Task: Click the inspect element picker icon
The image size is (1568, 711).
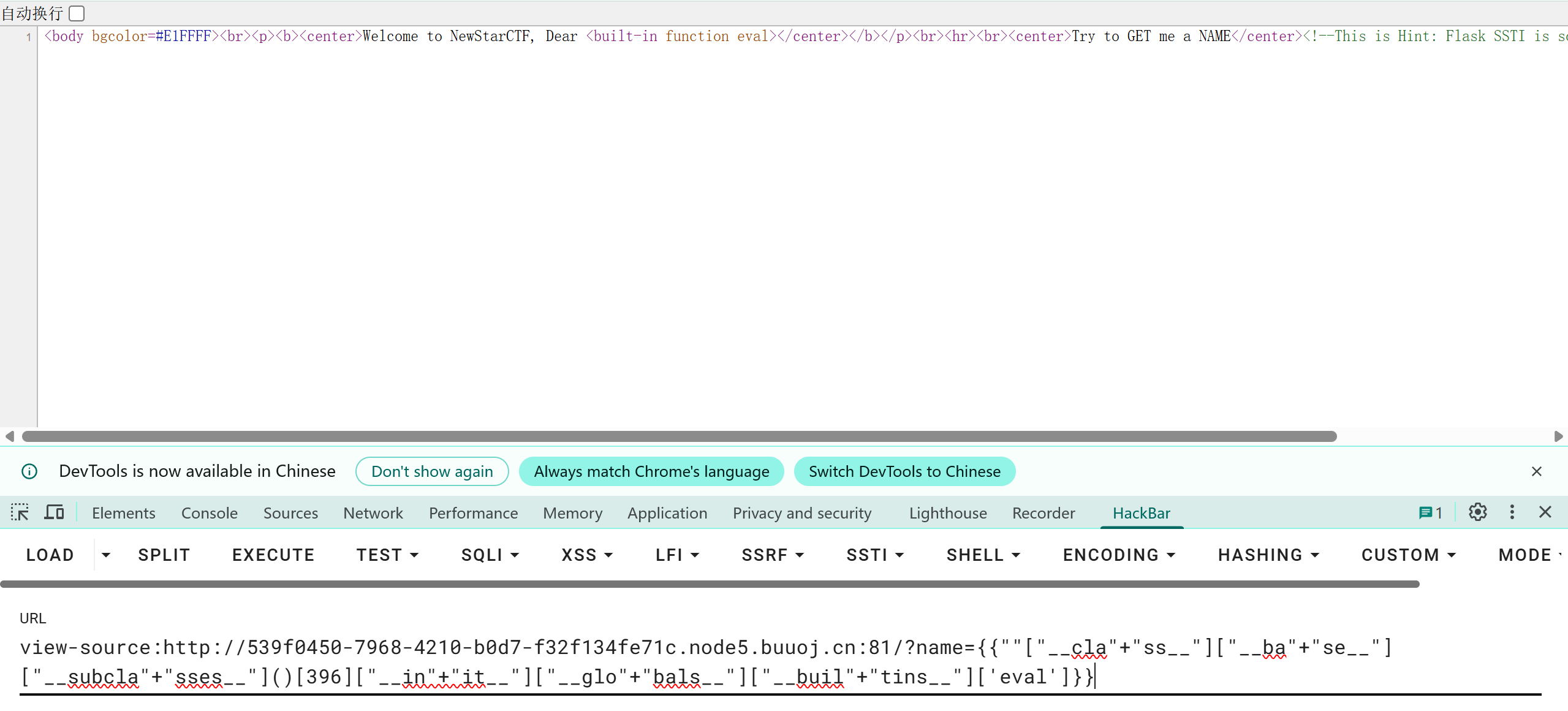Action: [x=20, y=512]
